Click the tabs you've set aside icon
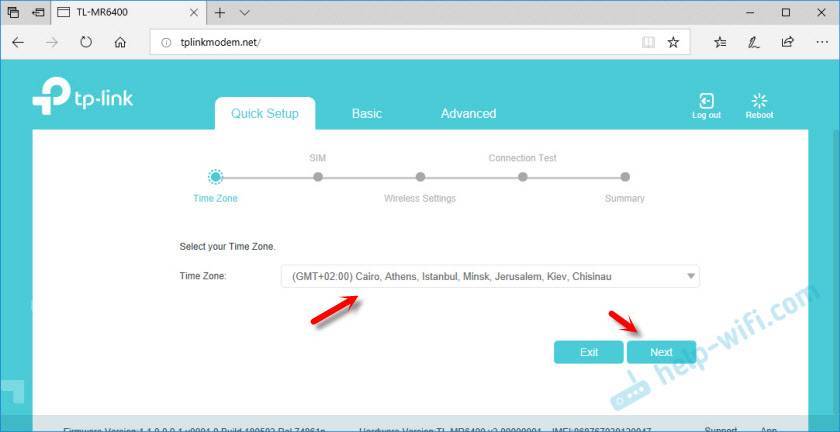840x432 pixels. [14, 12]
